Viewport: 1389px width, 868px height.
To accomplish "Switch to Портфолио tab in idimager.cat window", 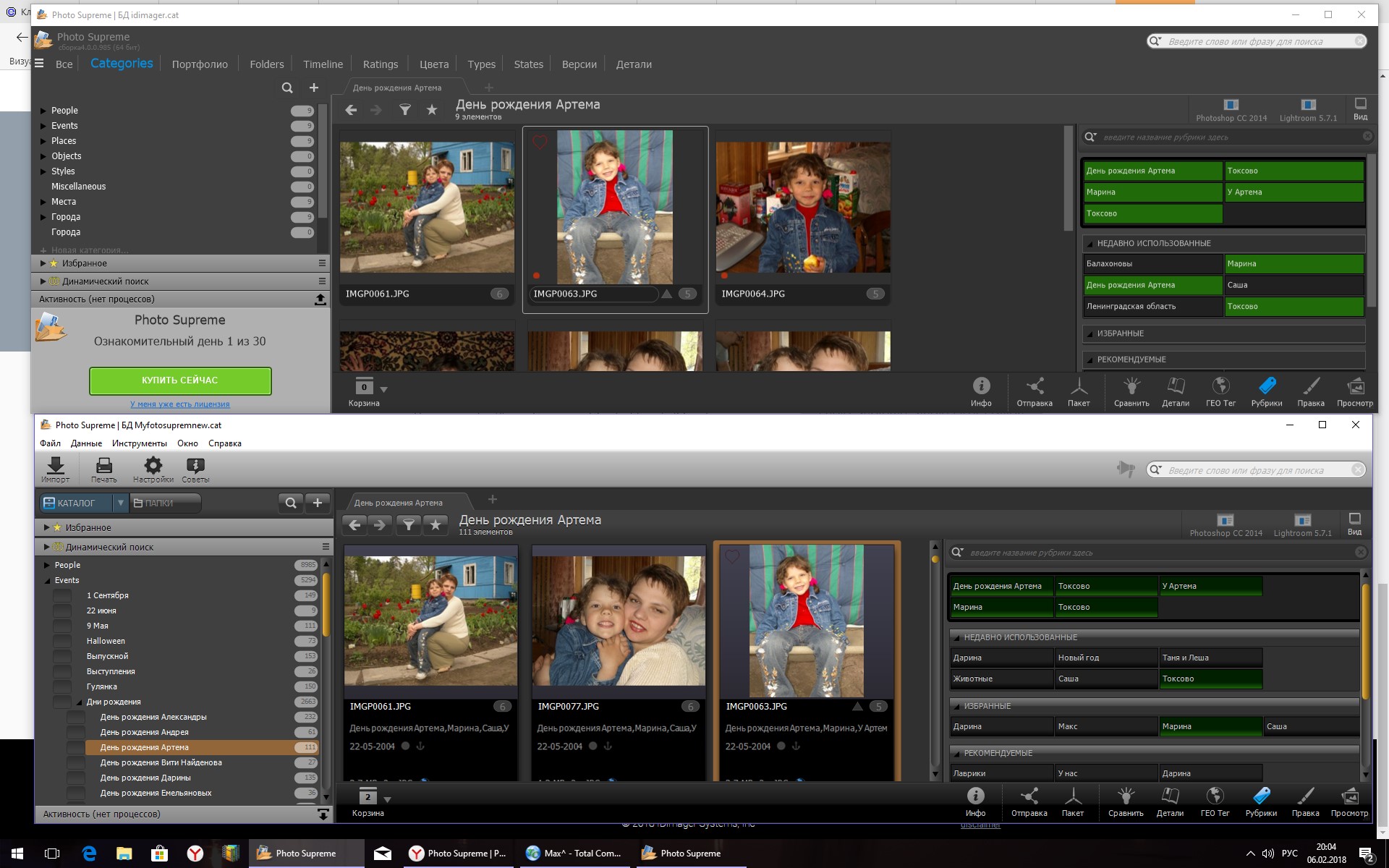I will [x=200, y=64].
